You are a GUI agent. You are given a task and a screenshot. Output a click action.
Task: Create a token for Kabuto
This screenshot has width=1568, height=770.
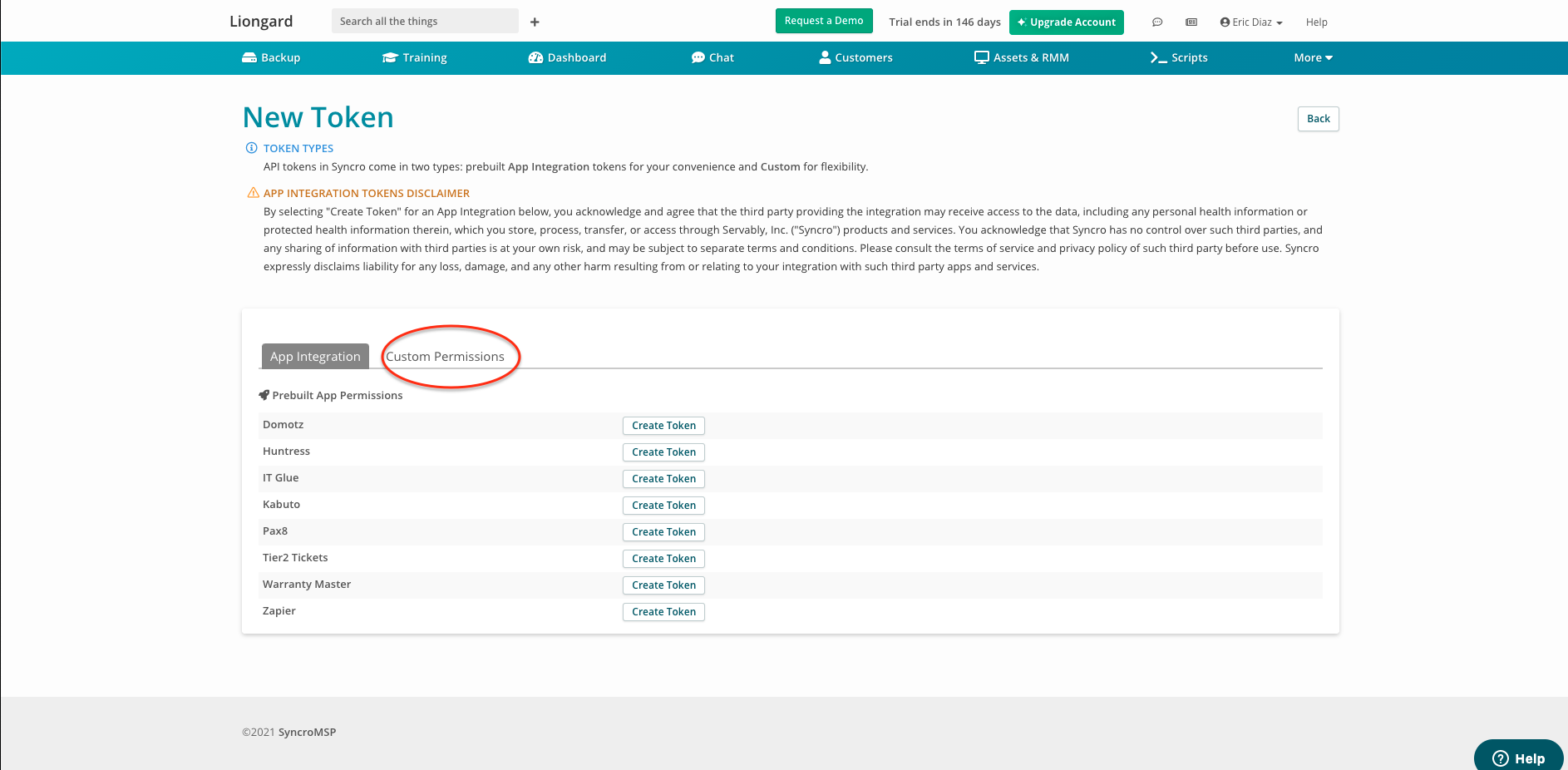pos(663,506)
